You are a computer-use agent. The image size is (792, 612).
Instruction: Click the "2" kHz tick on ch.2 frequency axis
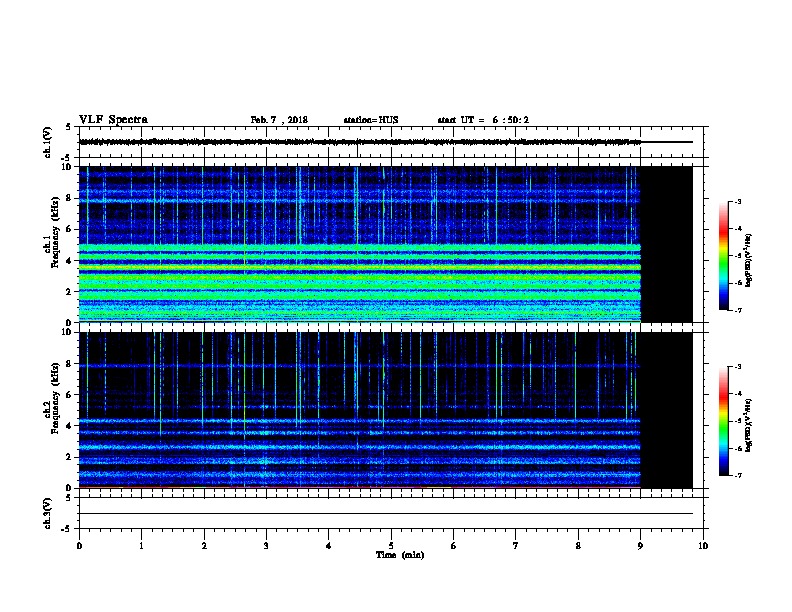pyautogui.click(x=69, y=457)
